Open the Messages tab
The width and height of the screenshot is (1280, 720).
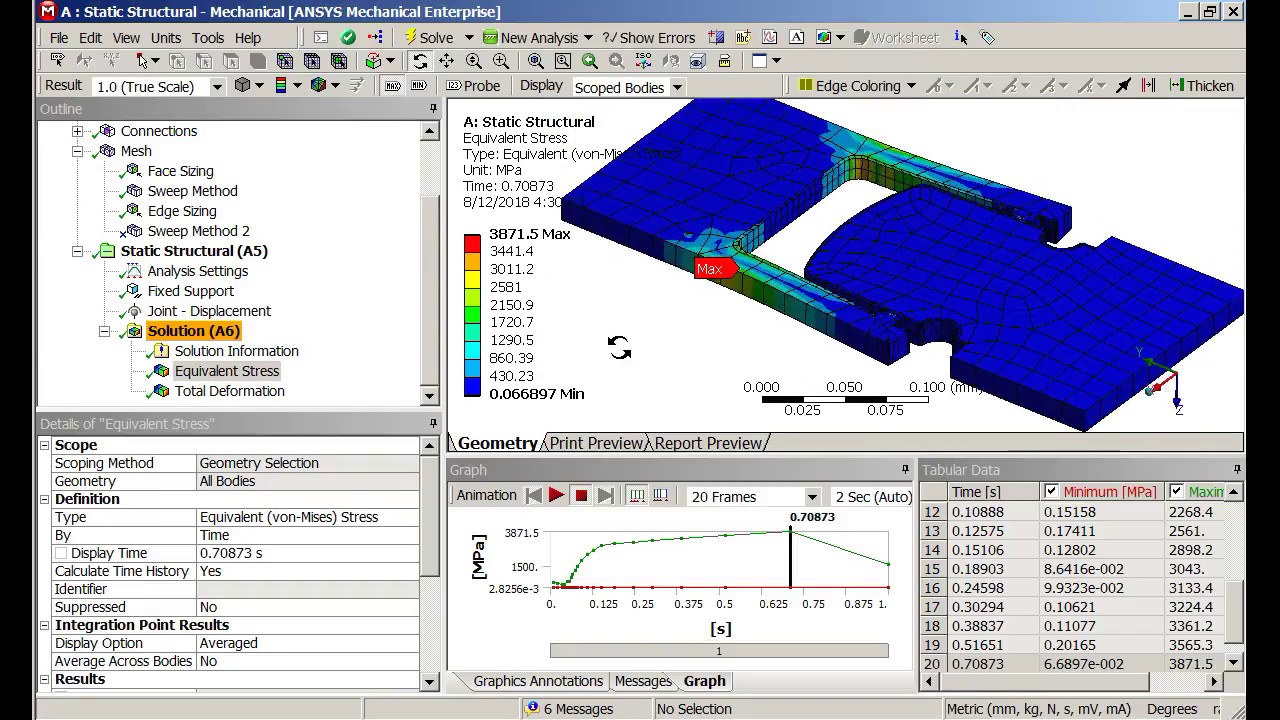pos(642,681)
